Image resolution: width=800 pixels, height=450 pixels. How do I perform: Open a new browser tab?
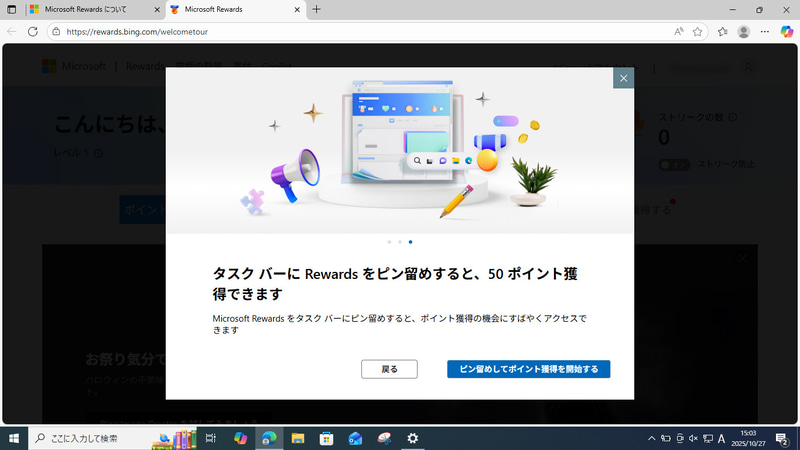coord(316,9)
